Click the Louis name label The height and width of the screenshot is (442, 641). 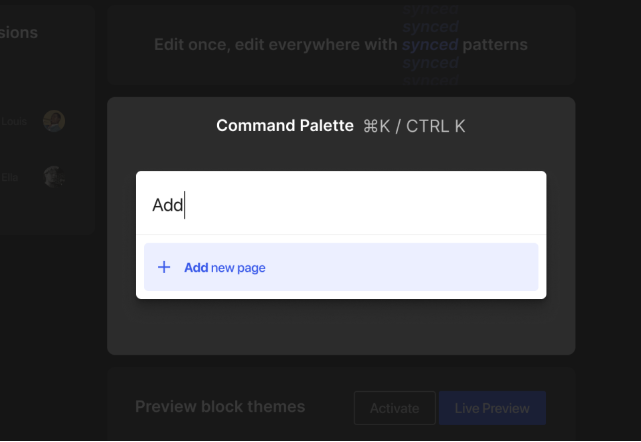pos(12,121)
